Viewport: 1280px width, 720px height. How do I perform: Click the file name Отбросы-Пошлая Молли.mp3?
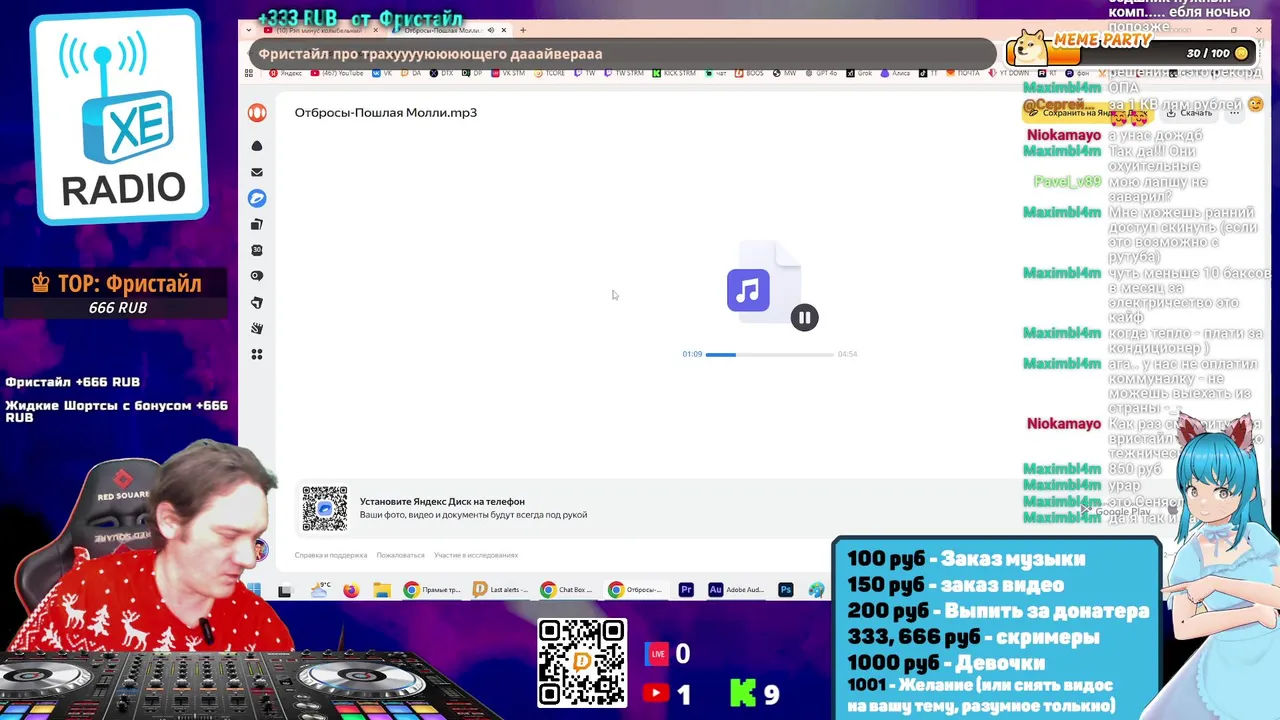tap(385, 112)
